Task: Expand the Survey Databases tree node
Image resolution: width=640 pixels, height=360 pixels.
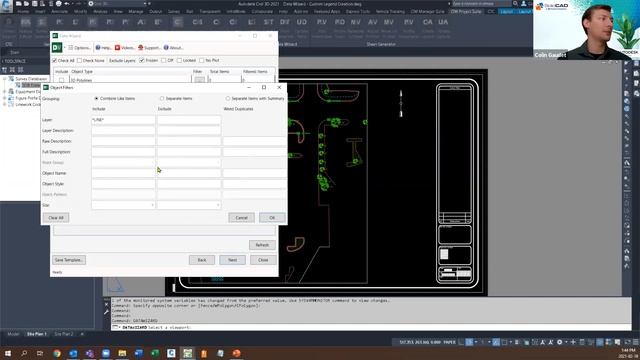Action: pos(4,79)
